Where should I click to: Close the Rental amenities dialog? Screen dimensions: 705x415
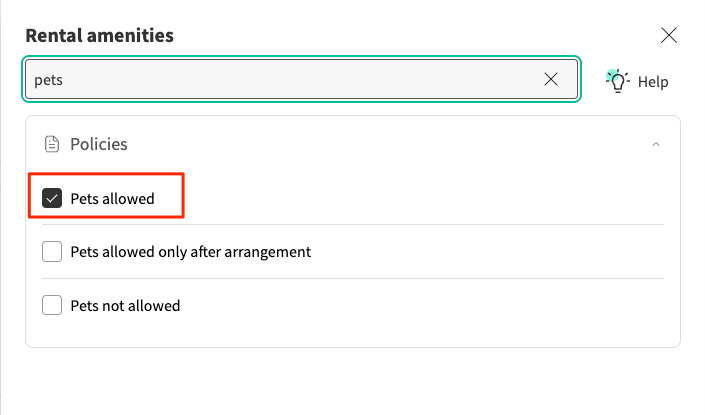[x=669, y=36]
